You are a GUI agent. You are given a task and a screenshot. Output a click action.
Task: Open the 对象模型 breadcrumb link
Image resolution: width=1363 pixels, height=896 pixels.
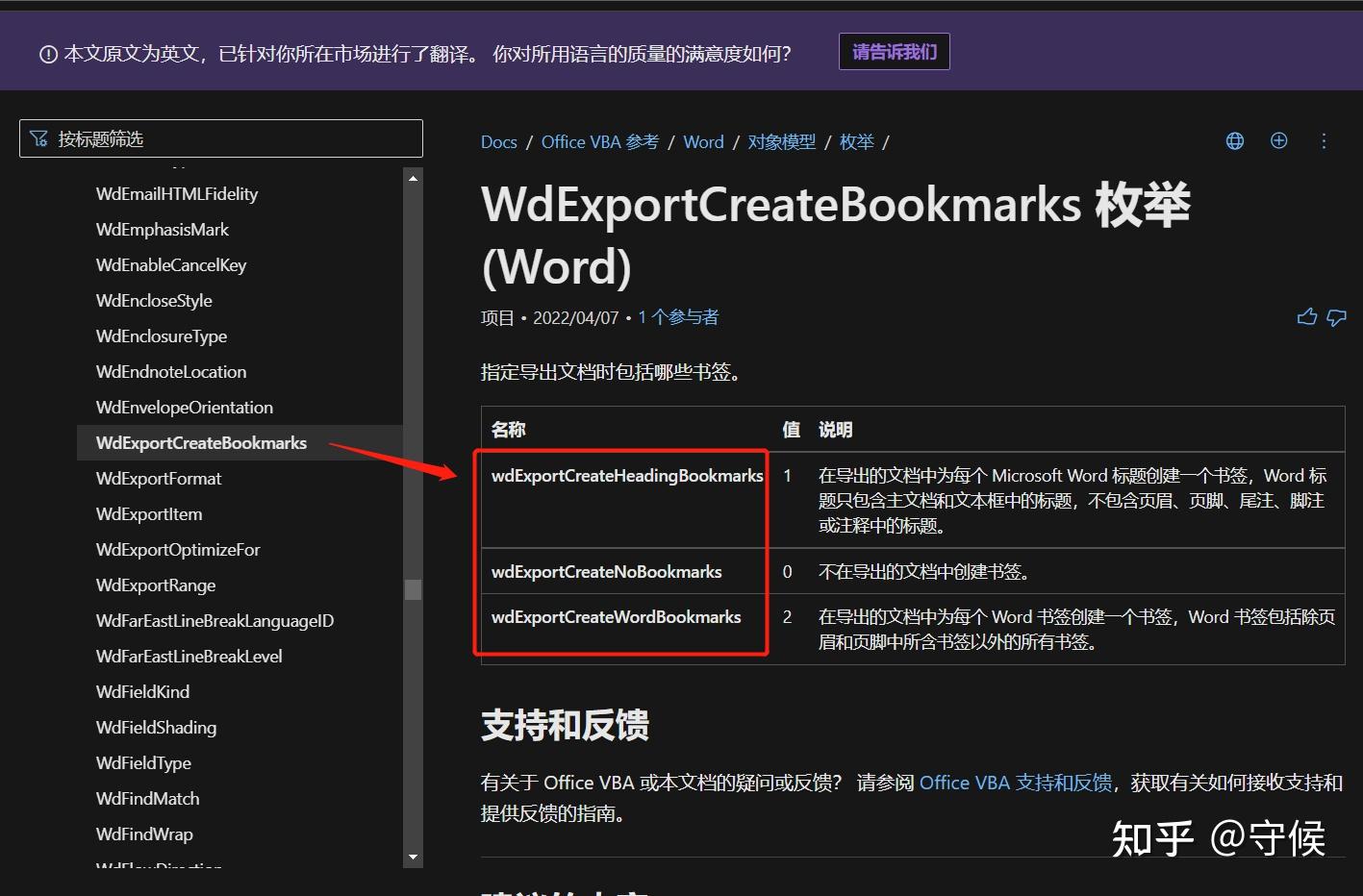point(781,141)
